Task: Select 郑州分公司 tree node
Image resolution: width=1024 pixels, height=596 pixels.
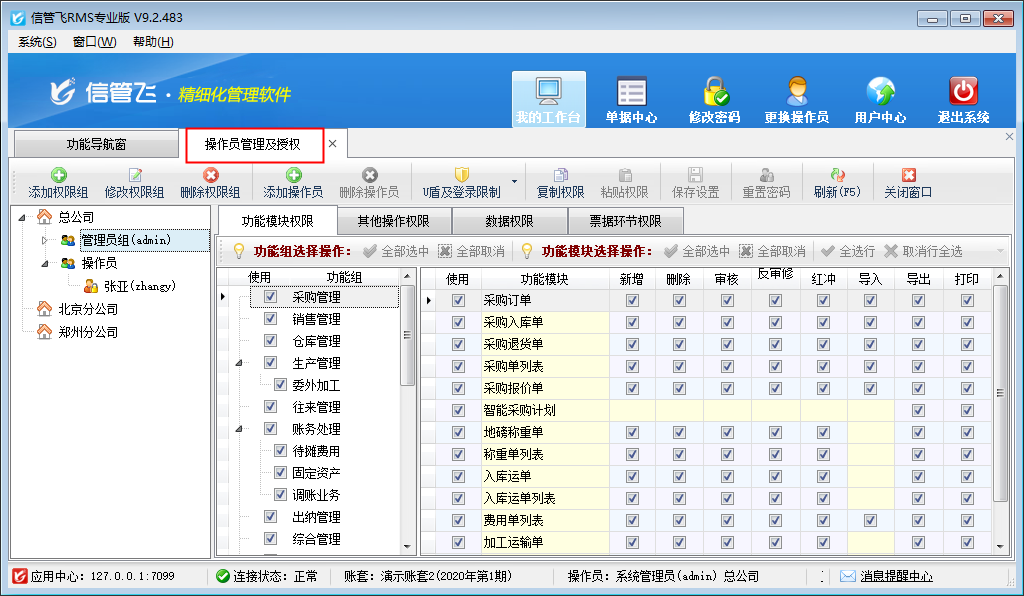Action: [x=88, y=332]
